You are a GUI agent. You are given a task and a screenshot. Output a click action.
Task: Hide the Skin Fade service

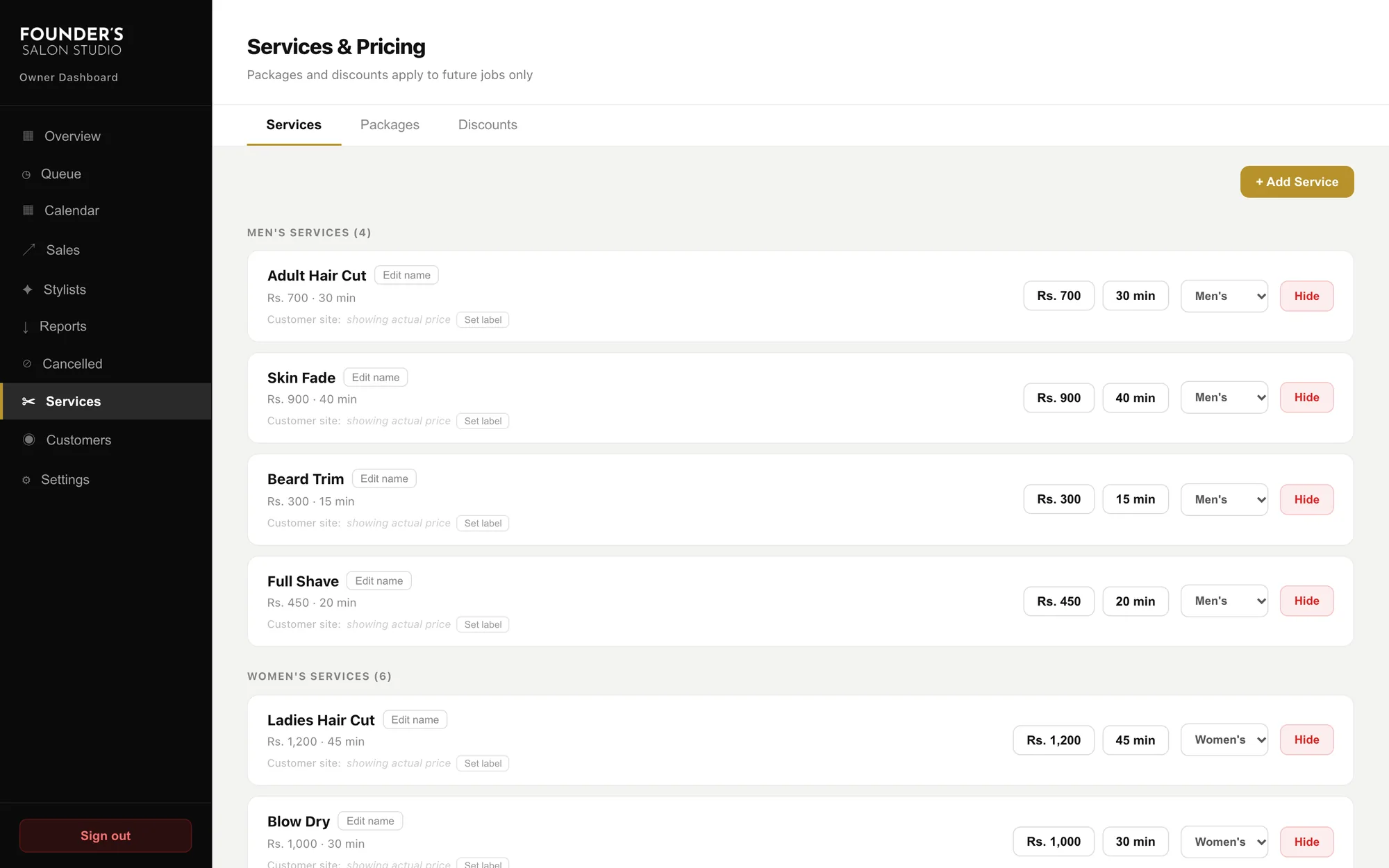coord(1306,397)
